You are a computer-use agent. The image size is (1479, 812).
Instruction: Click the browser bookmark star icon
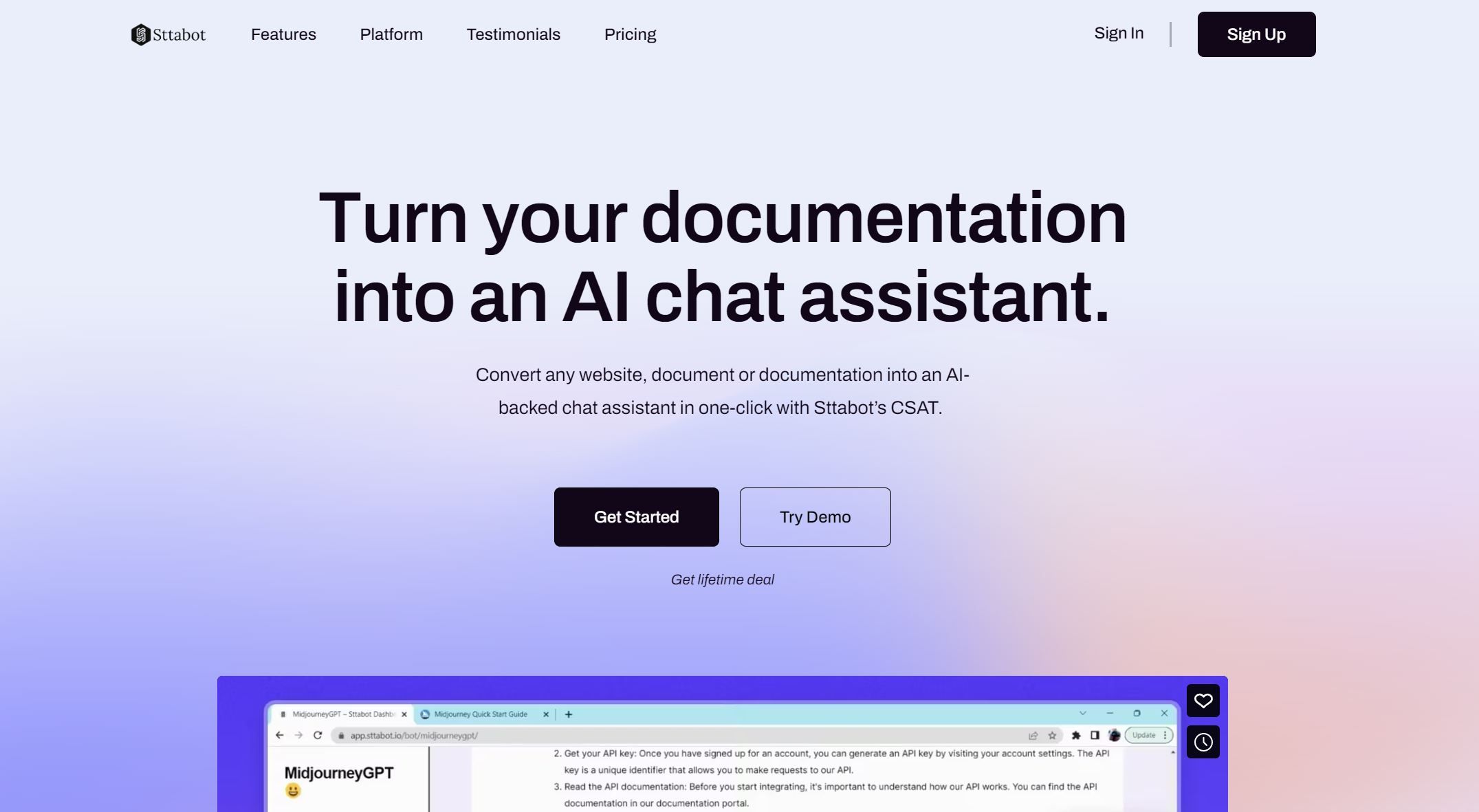coord(1051,734)
